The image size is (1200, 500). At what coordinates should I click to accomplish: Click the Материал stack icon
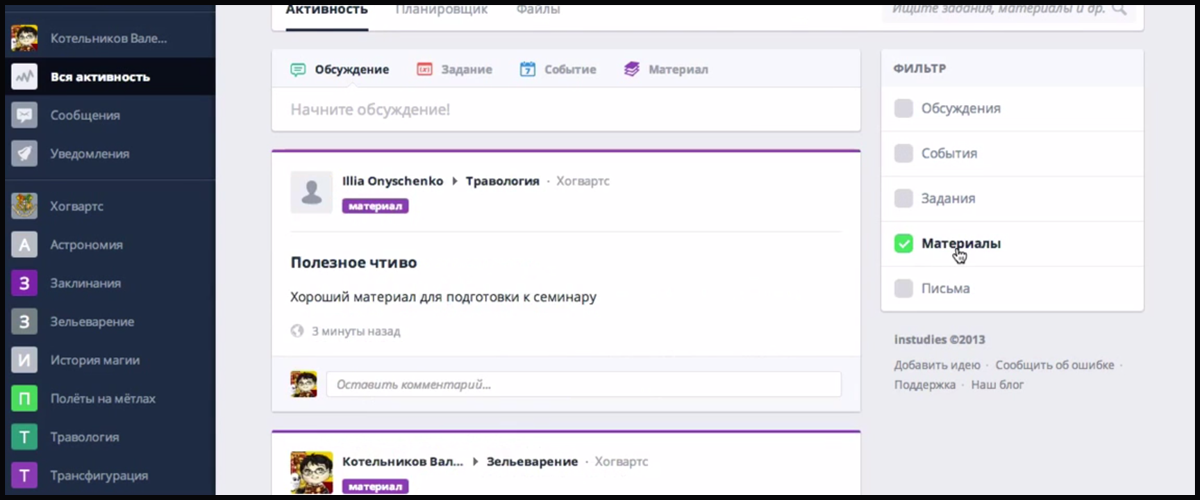tap(631, 70)
